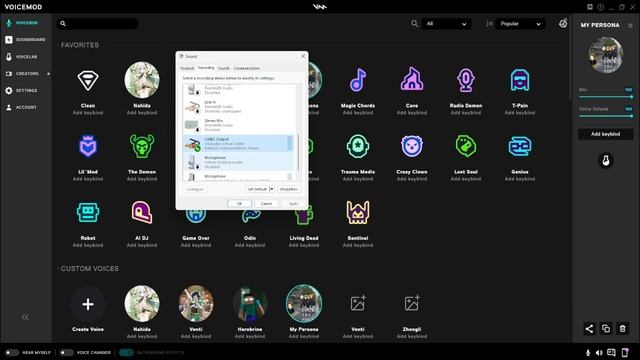
Task: Adjust the Mix slider in persona panel
Action: click(x=606, y=97)
